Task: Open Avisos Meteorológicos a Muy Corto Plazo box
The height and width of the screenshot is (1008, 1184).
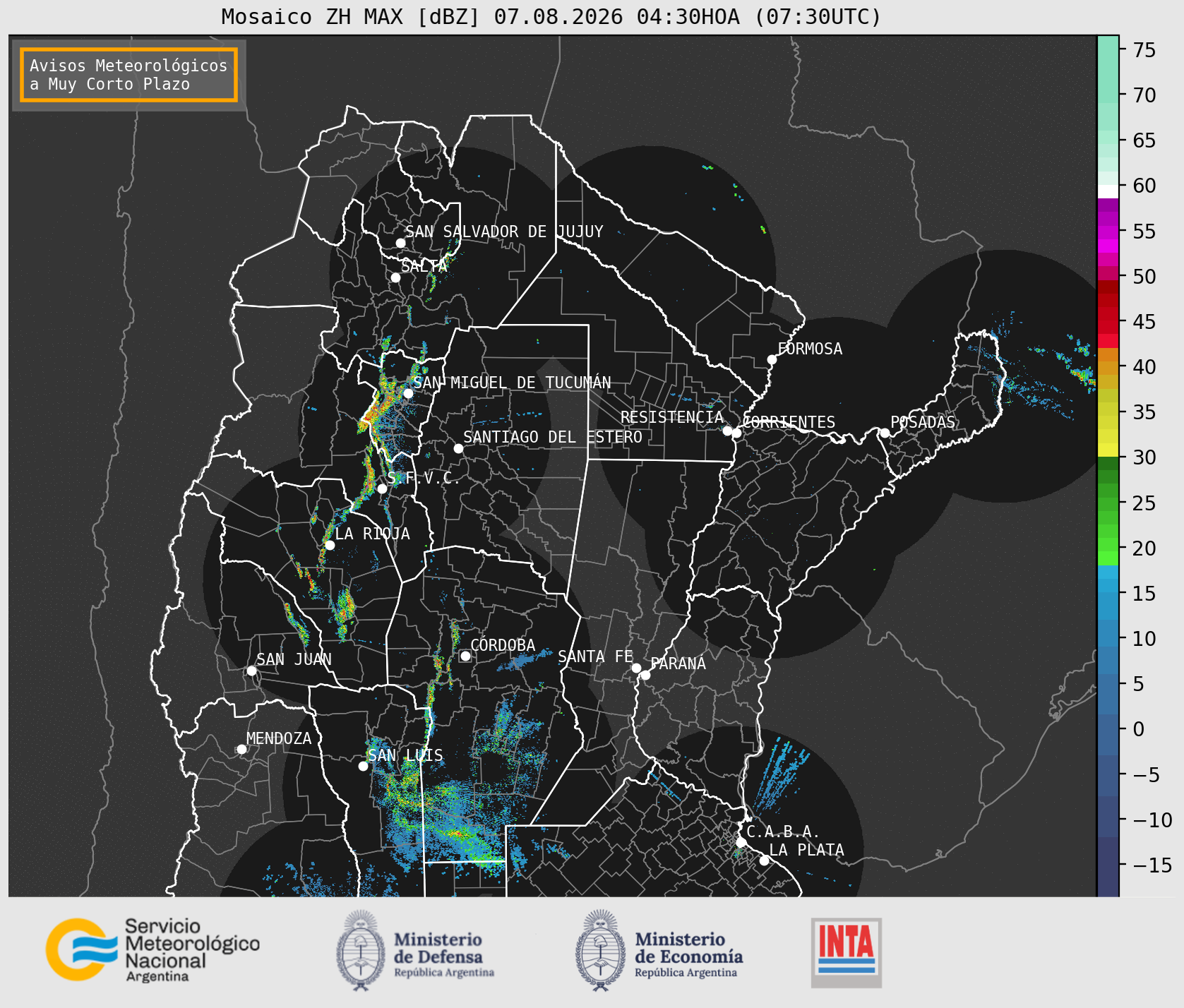Action: pos(128,75)
